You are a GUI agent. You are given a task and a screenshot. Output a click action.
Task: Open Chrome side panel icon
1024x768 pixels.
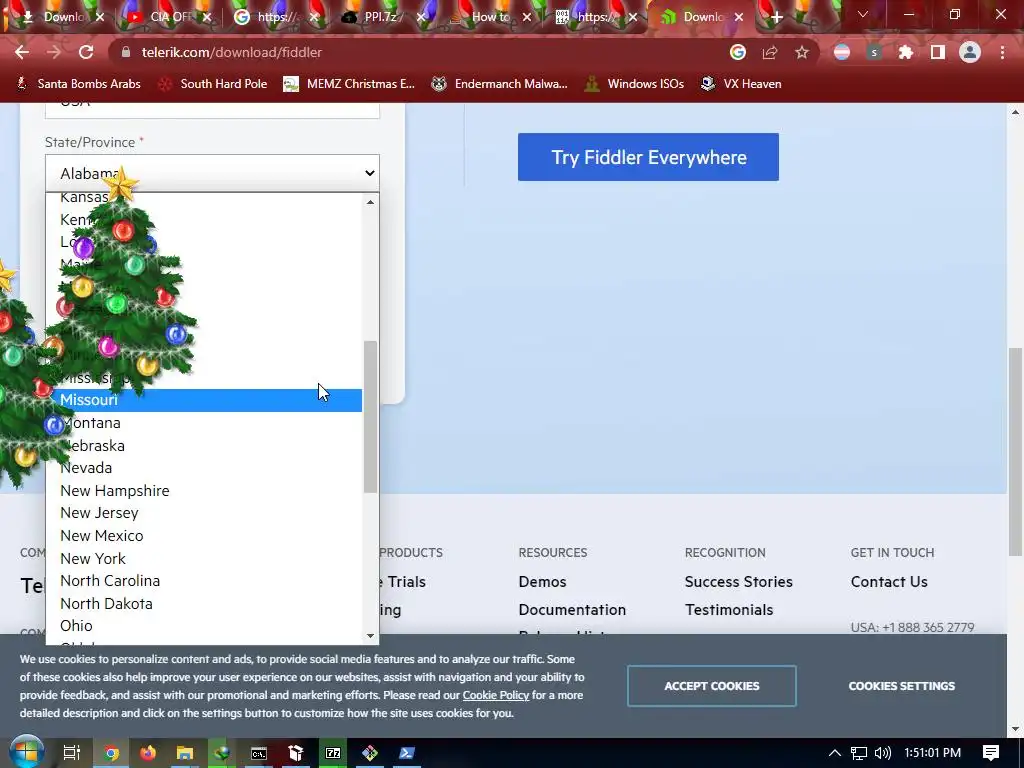point(938,52)
